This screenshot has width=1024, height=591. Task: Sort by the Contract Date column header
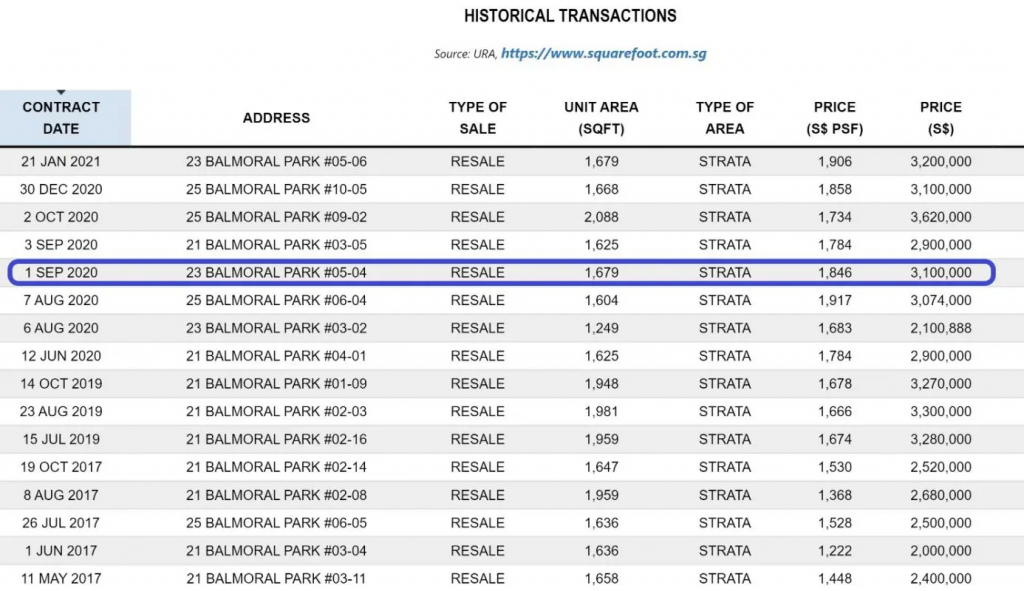tap(61, 118)
